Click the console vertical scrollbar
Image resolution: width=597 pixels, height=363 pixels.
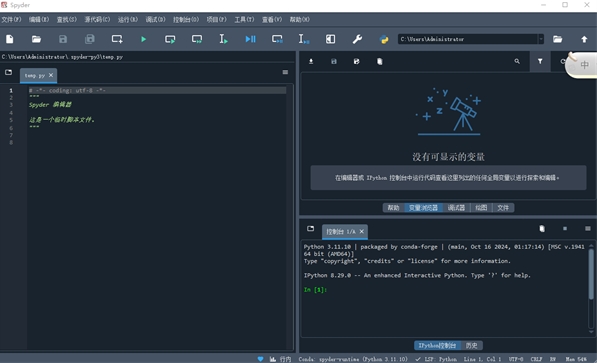tap(591, 273)
